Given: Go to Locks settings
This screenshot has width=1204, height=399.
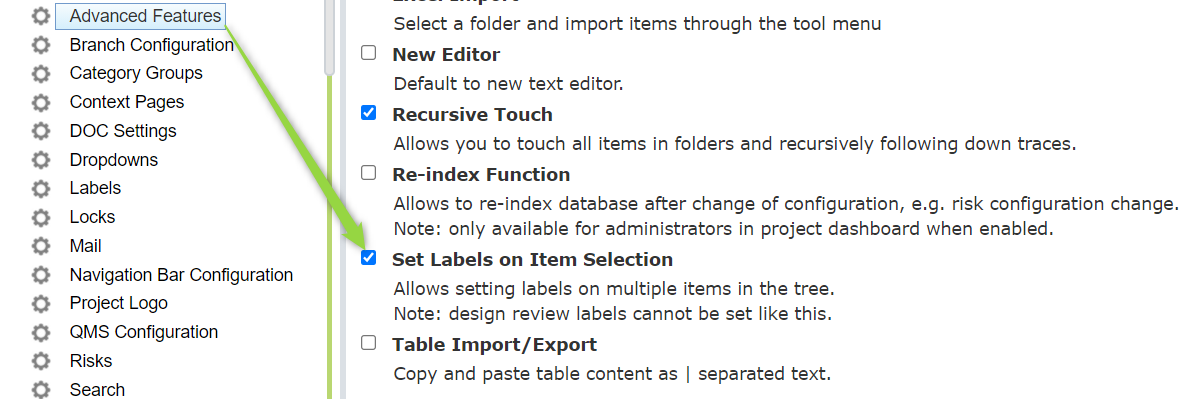Looking at the screenshot, I should pyautogui.click(x=92, y=217).
